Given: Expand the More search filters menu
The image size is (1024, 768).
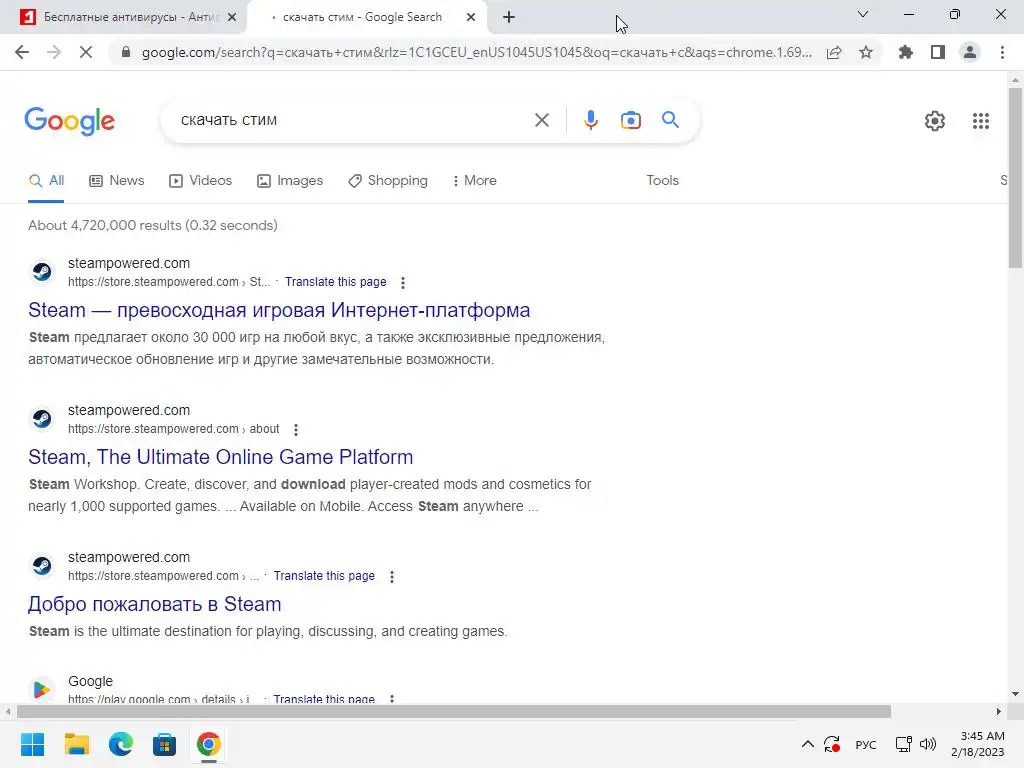Looking at the screenshot, I should coord(475,181).
